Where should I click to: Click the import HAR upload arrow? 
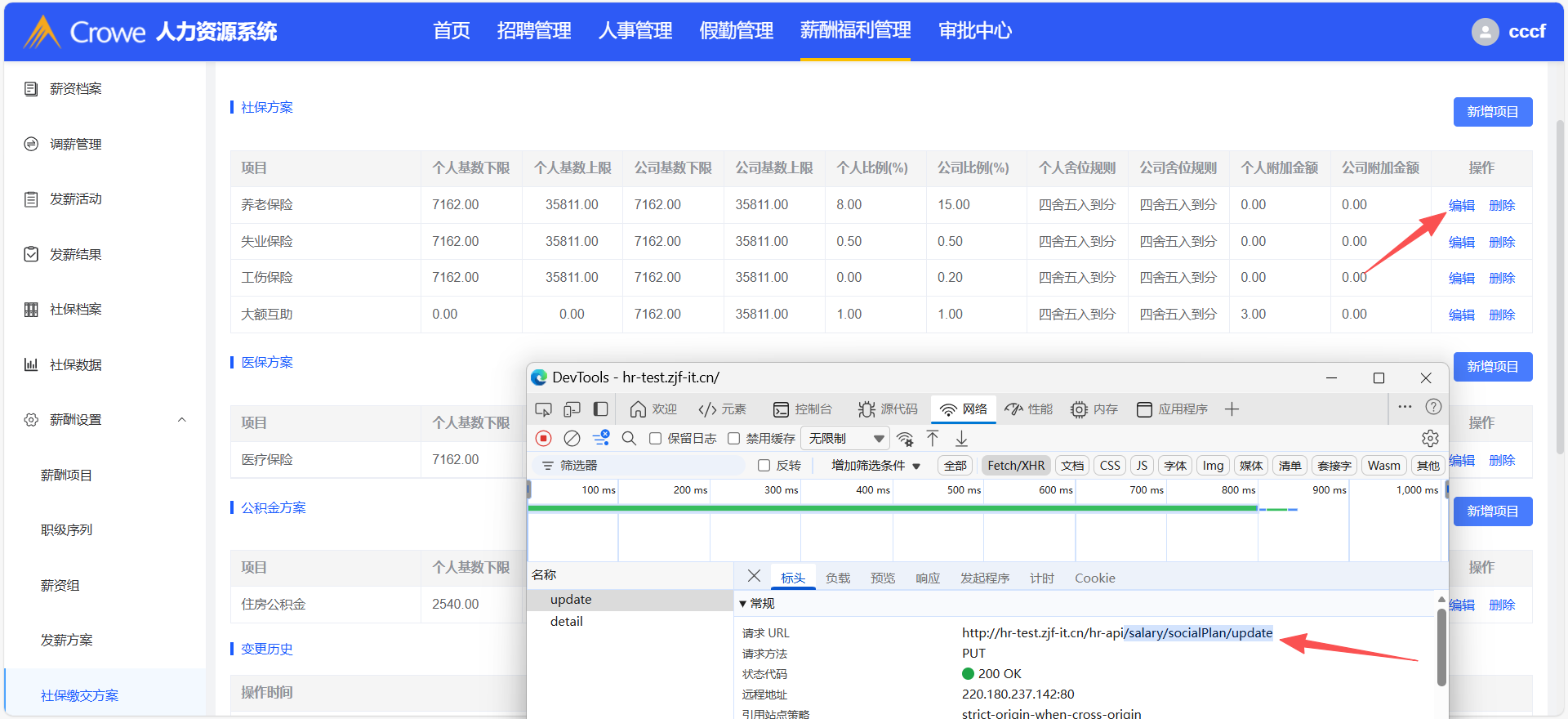tap(933, 439)
